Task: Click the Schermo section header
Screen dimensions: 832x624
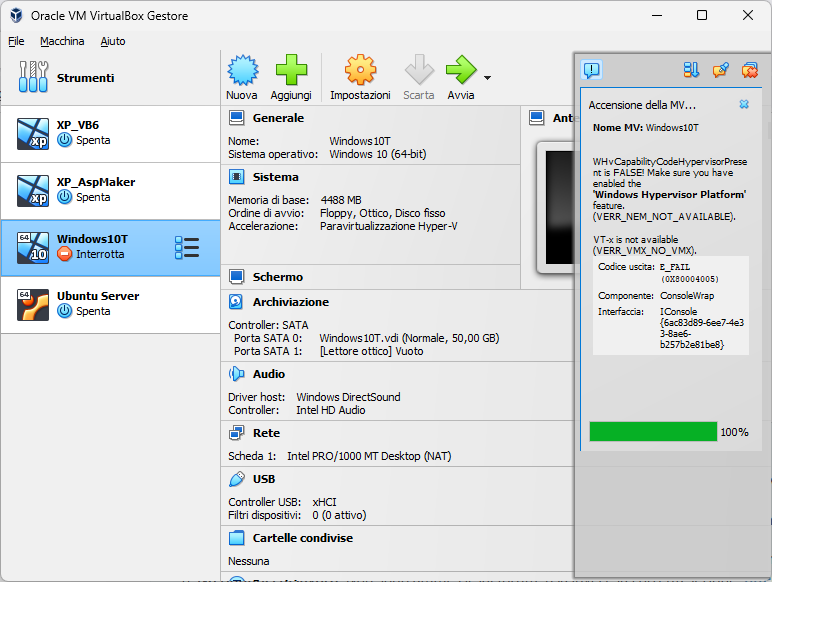Action: [x=278, y=276]
